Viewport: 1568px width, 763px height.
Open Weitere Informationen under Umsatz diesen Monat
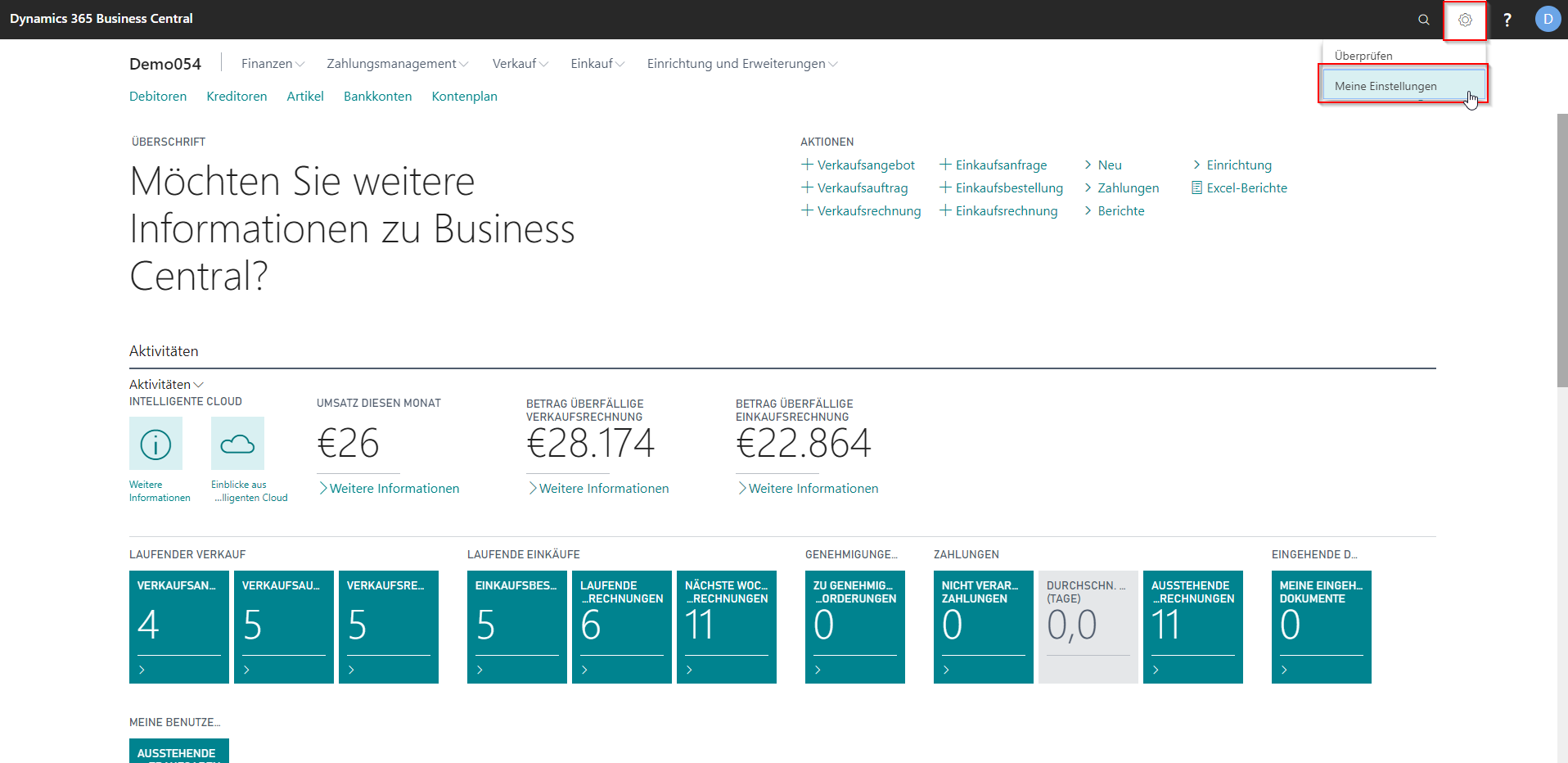tap(389, 488)
